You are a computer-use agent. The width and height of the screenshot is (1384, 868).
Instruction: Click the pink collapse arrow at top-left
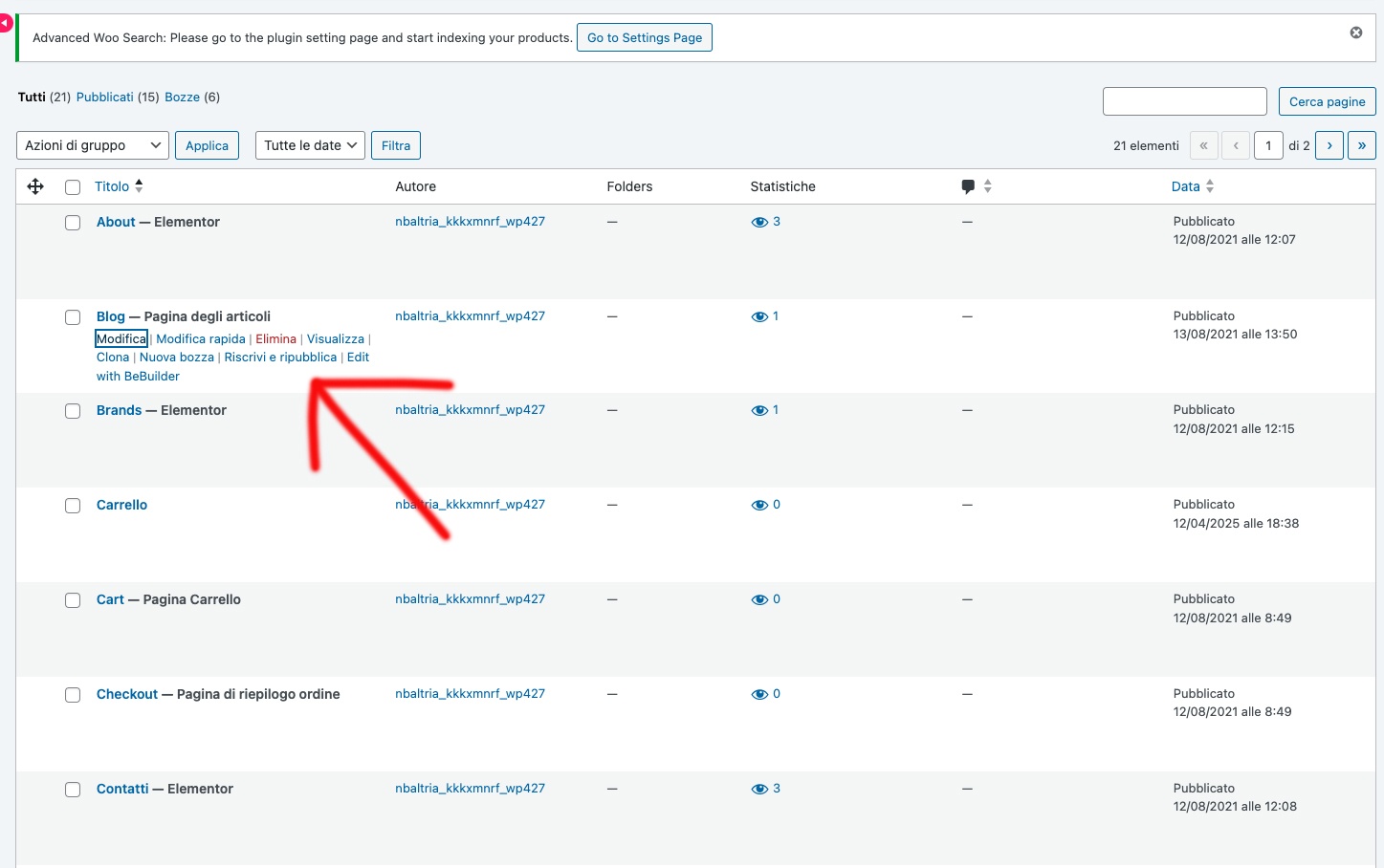pos(5,22)
